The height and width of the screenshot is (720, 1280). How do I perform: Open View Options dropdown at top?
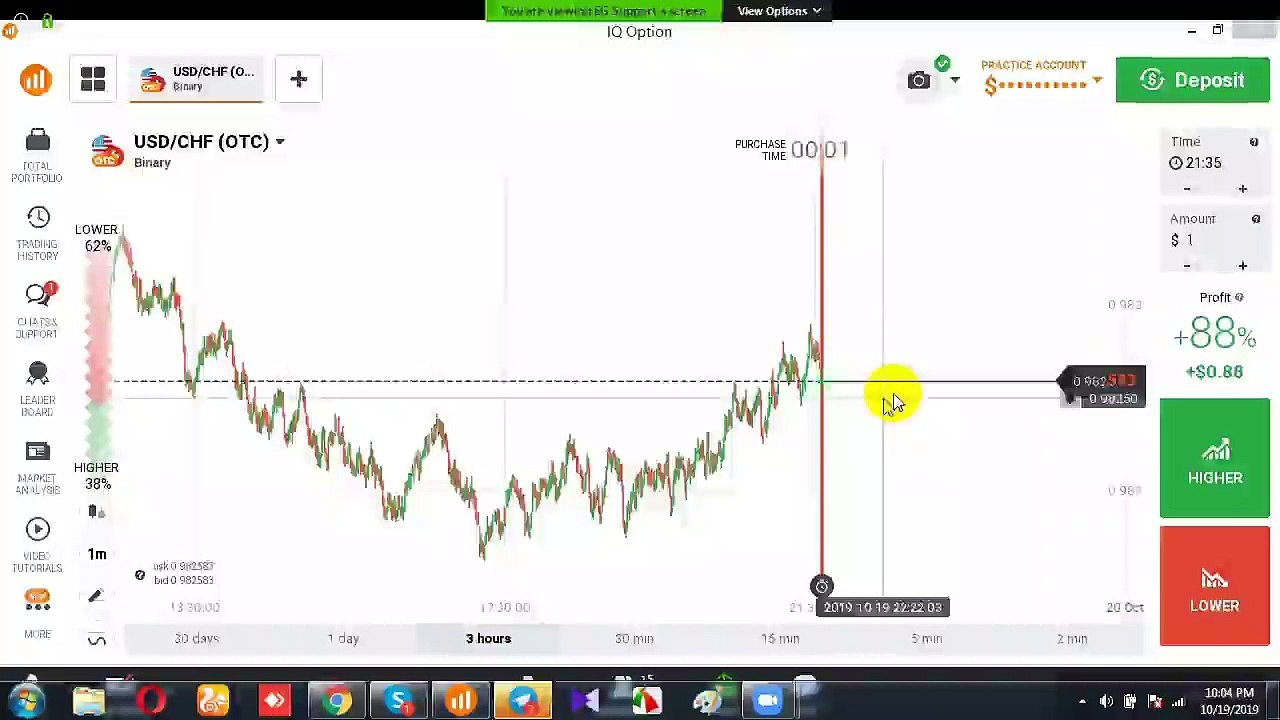(x=779, y=11)
